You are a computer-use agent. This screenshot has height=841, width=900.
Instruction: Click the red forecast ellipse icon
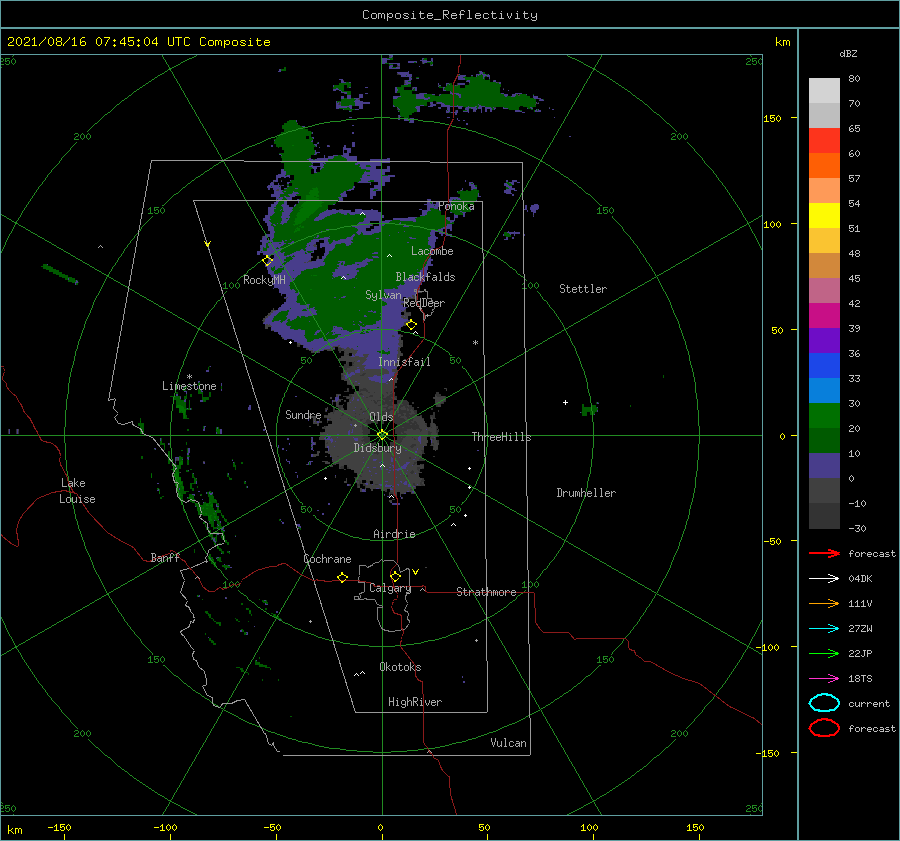[824, 728]
